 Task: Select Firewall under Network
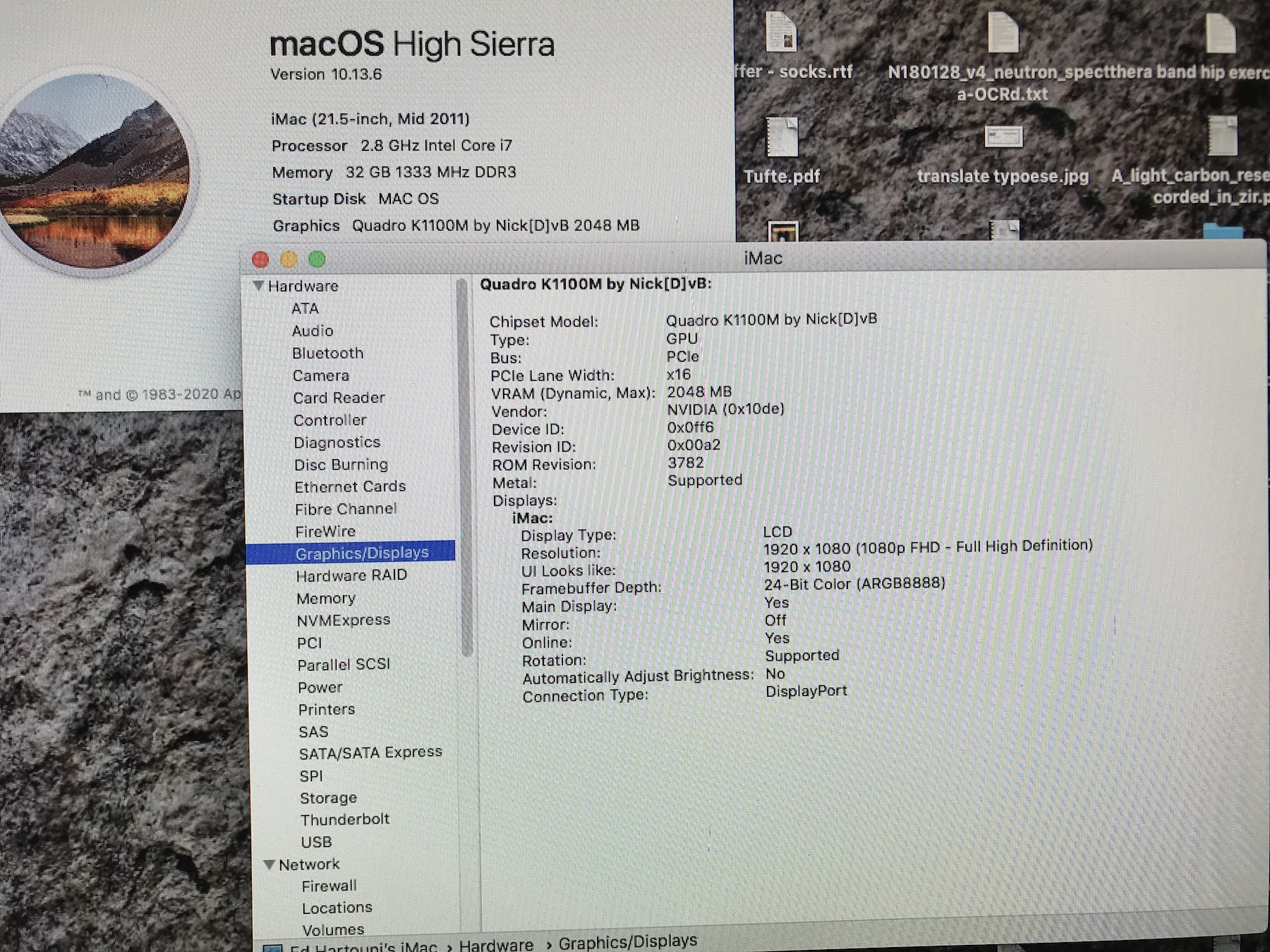[329, 886]
